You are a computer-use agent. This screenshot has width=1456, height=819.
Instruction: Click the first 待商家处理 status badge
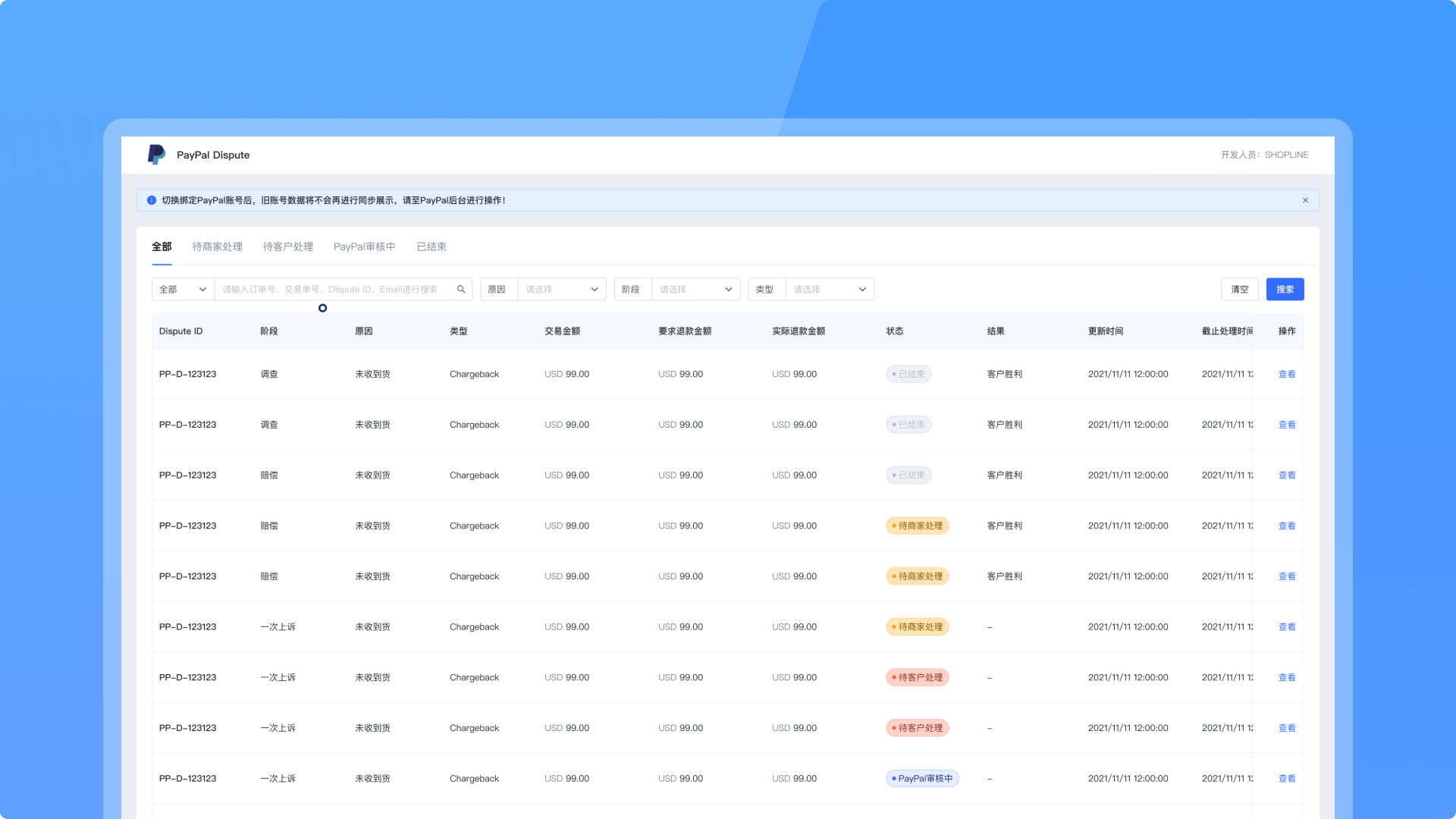tap(917, 526)
